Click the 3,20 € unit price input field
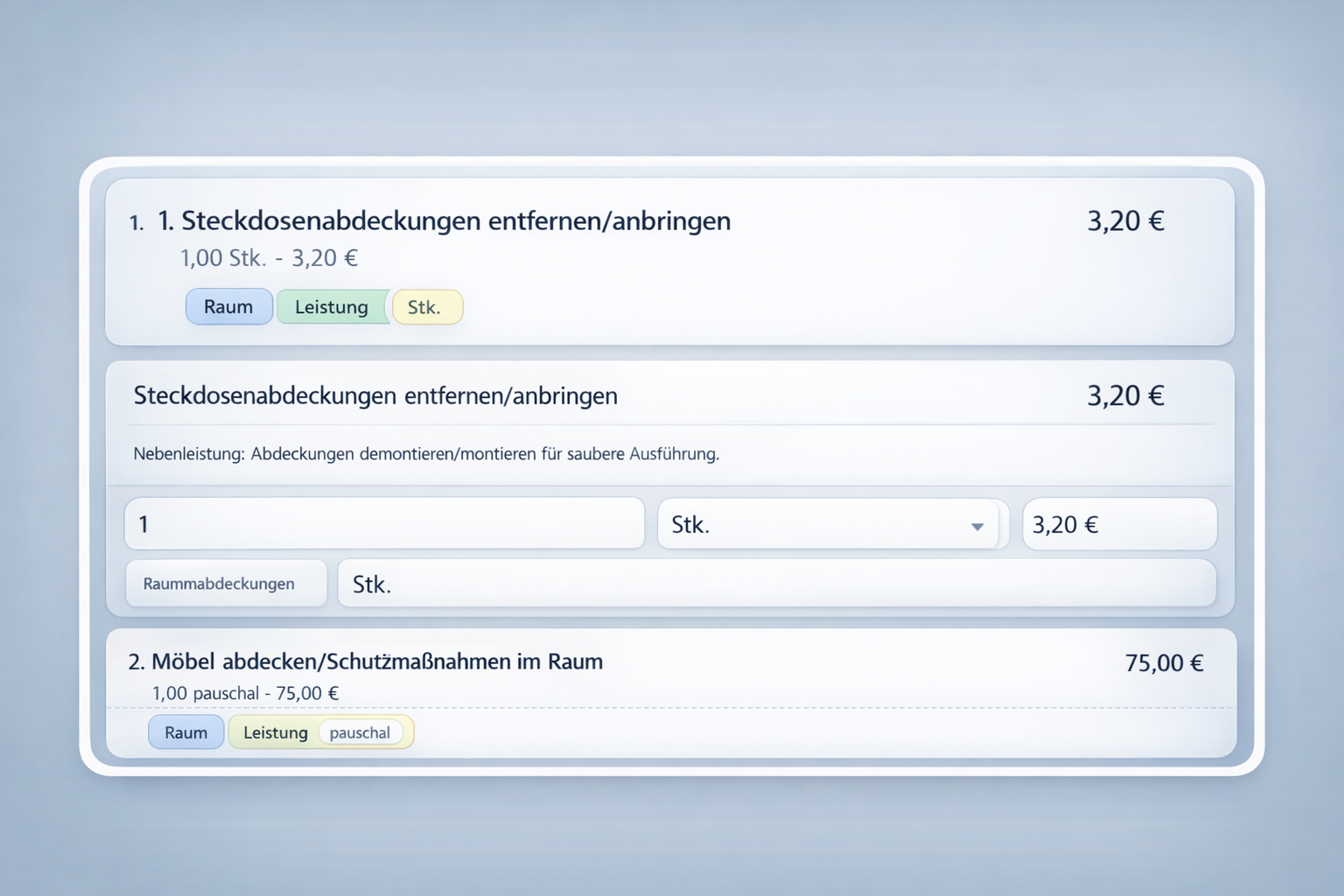1344x896 pixels. click(x=1118, y=525)
